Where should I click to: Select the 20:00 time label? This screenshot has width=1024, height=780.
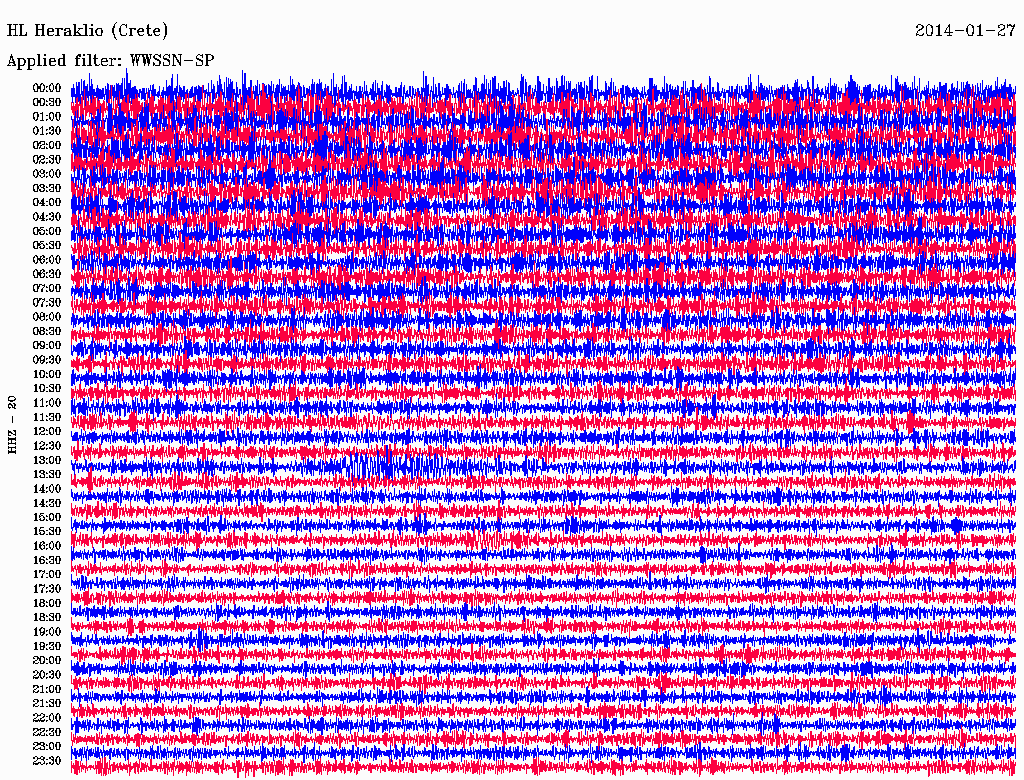click(x=47, y=660)
